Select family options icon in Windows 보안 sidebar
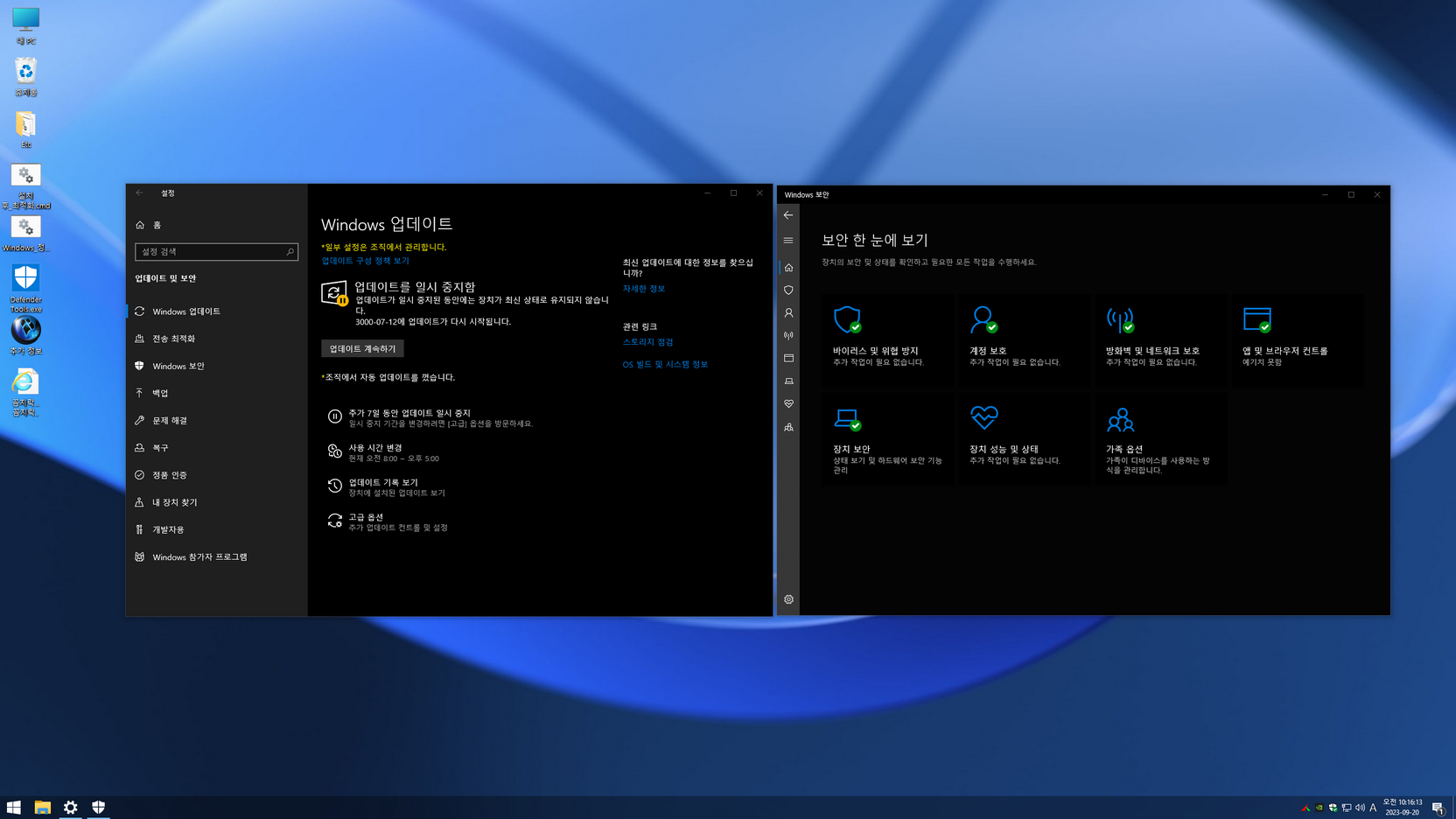The width and height of the screenshot is (1456, 819). click(x=788, y=427)
